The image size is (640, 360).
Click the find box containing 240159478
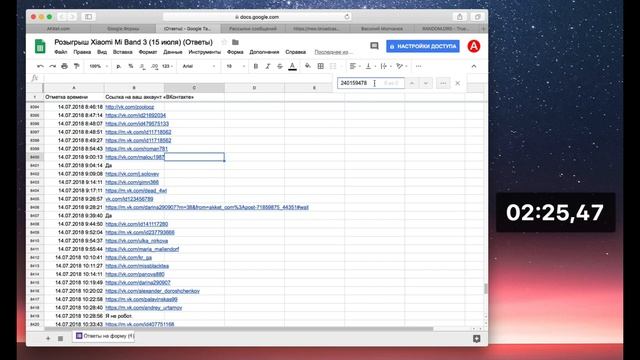[371, 83]
